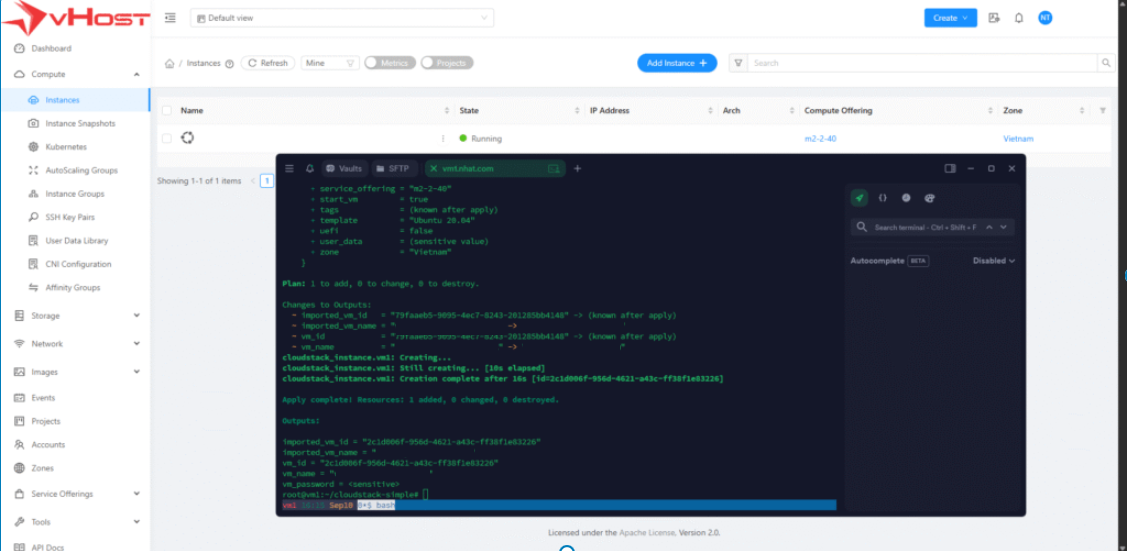The height and width of the screenshot is (551, 1127).
Task: Open Kubernetes in the sidebar menu
Action: 66,147
